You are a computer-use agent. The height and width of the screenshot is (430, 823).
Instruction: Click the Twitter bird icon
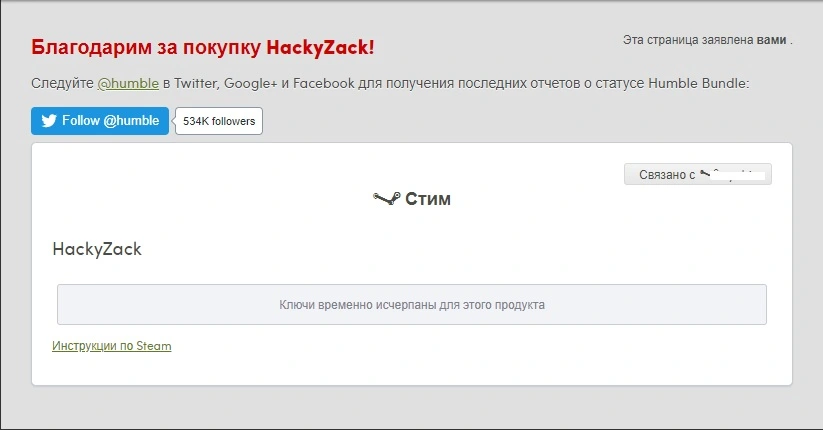tap(49, 121)
